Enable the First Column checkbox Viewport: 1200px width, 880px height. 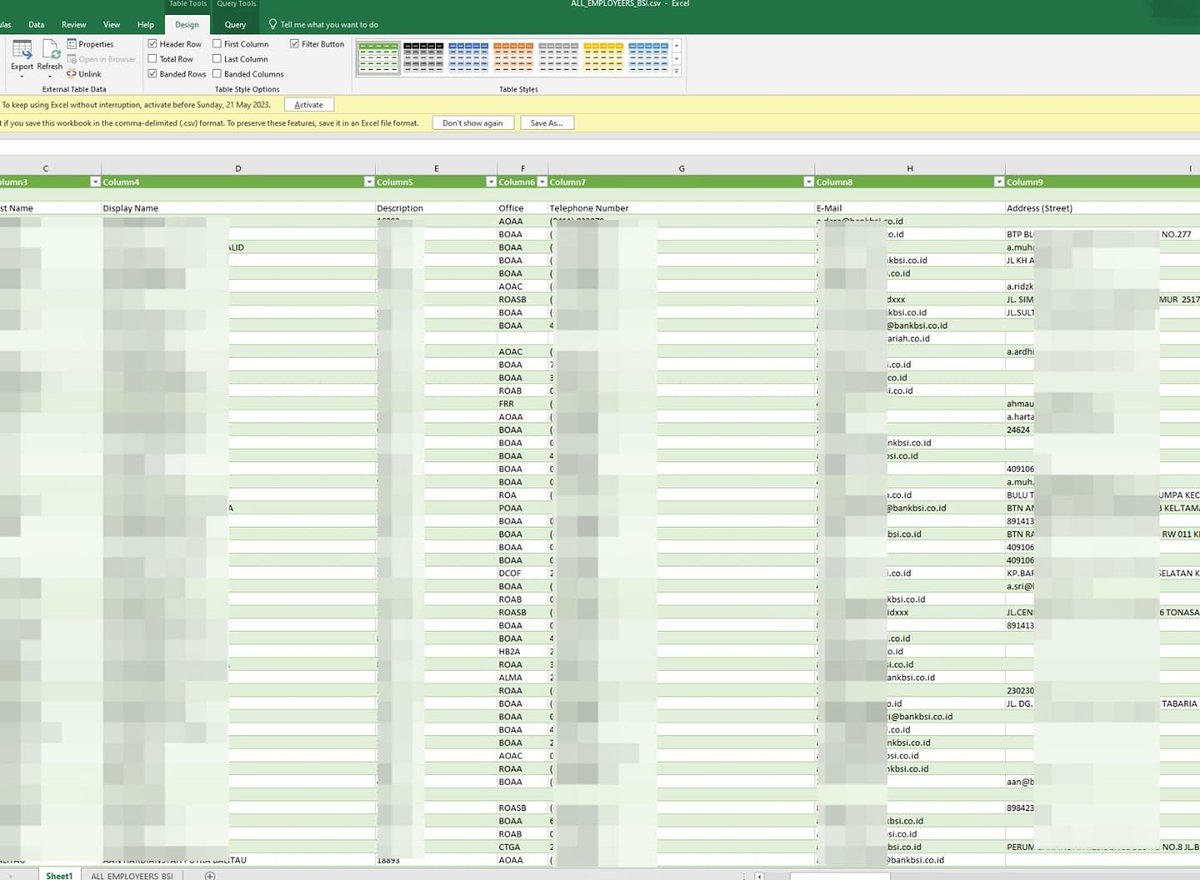click(216, 44)
